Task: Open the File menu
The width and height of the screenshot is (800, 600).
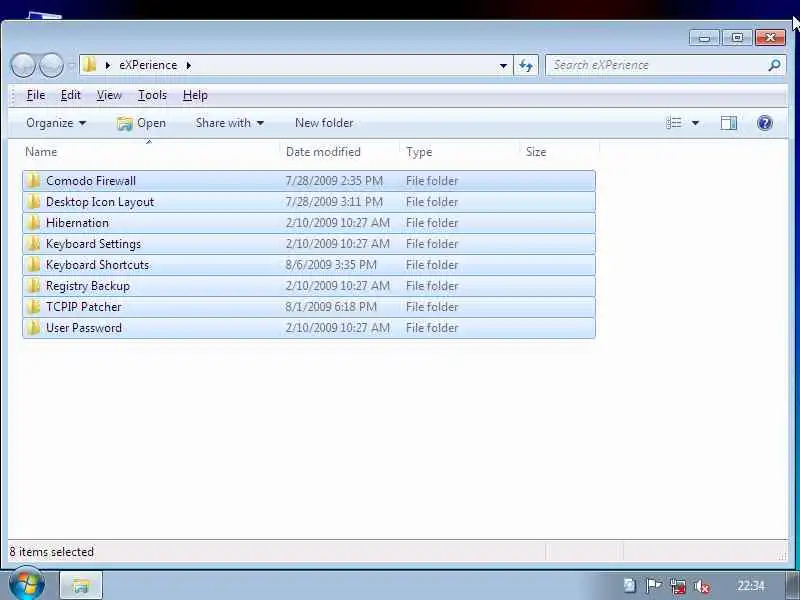Action: coord(36,95)
